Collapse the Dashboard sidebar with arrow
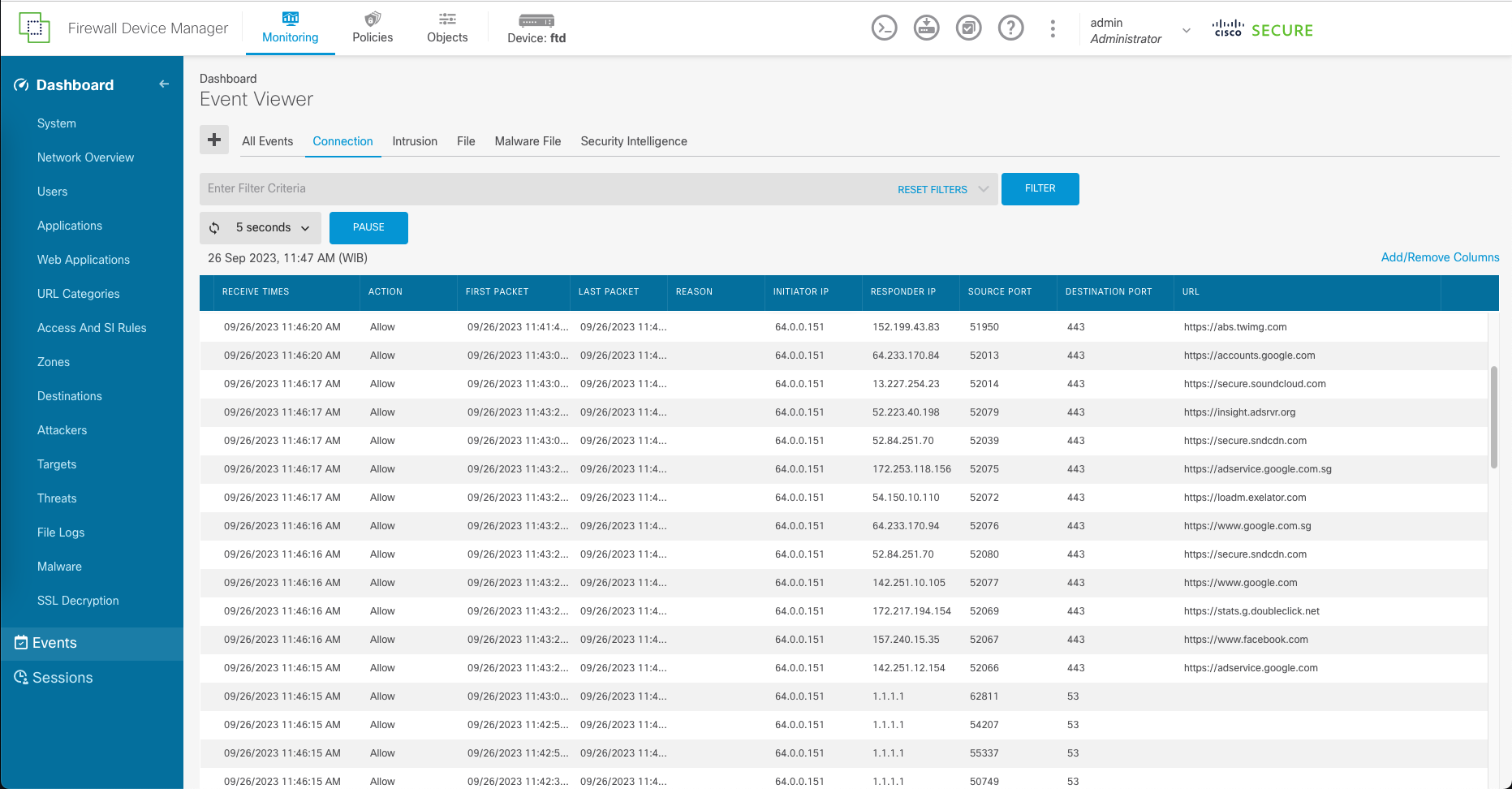The image size is (1512, 789). 164,84
